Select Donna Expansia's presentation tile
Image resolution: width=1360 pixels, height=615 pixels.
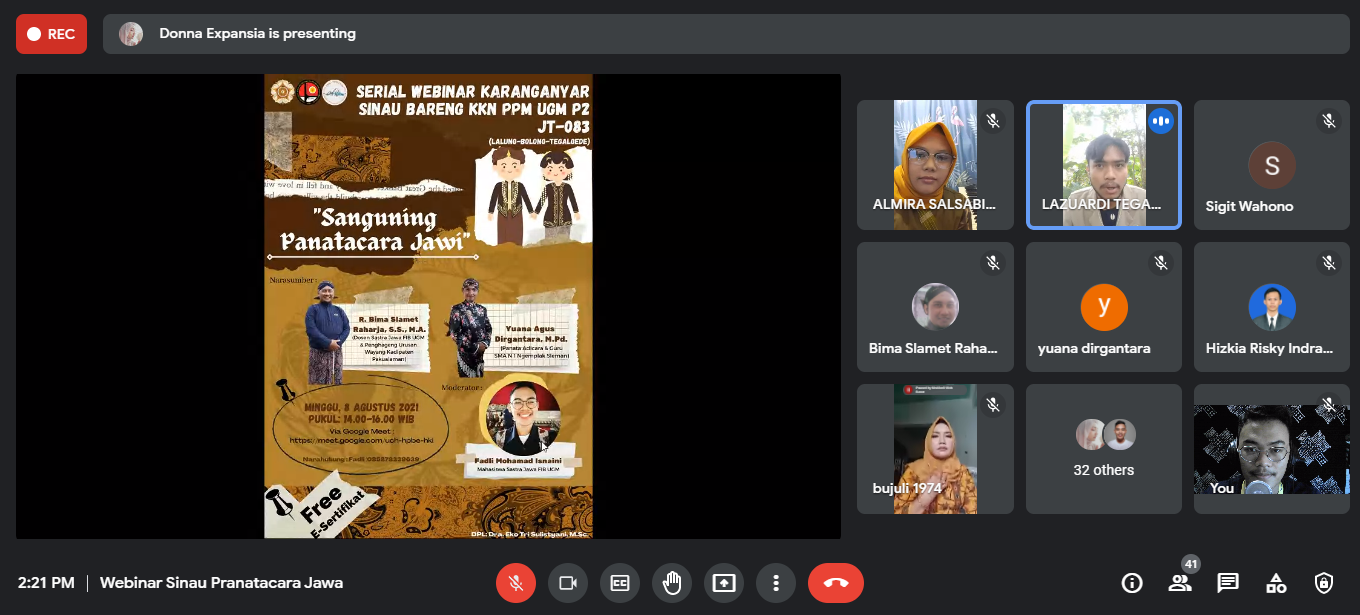tap(427, 306)
